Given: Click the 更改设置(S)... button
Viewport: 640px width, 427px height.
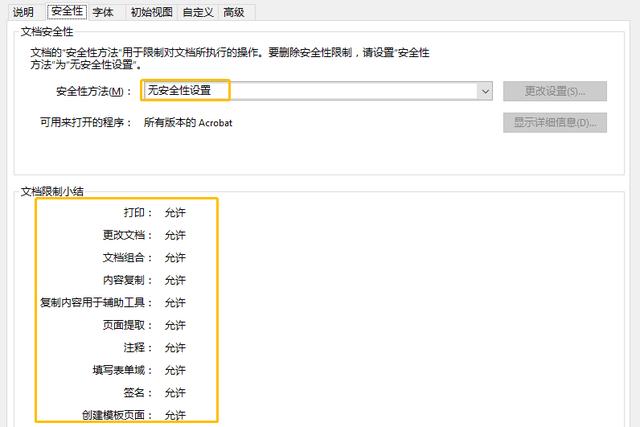Looking at the screenshot, I should (x=555, y=91).
